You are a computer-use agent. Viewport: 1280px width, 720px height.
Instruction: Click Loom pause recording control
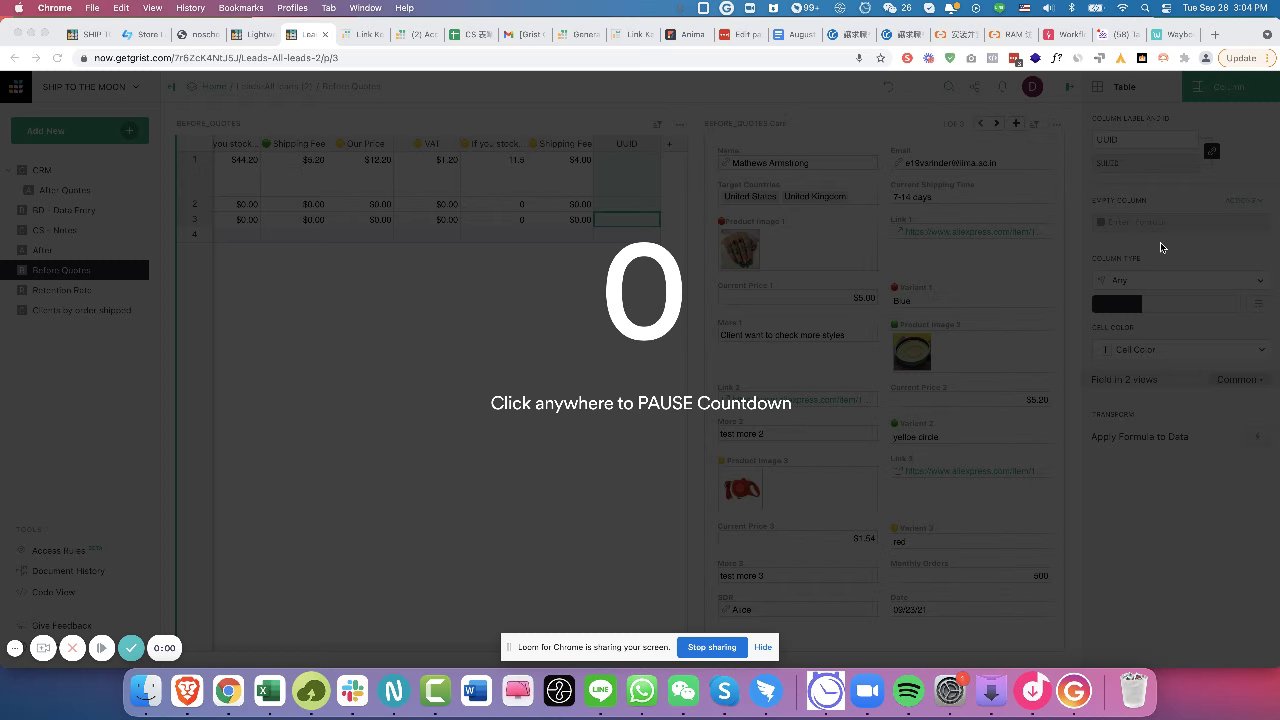[x=101, y=648]
